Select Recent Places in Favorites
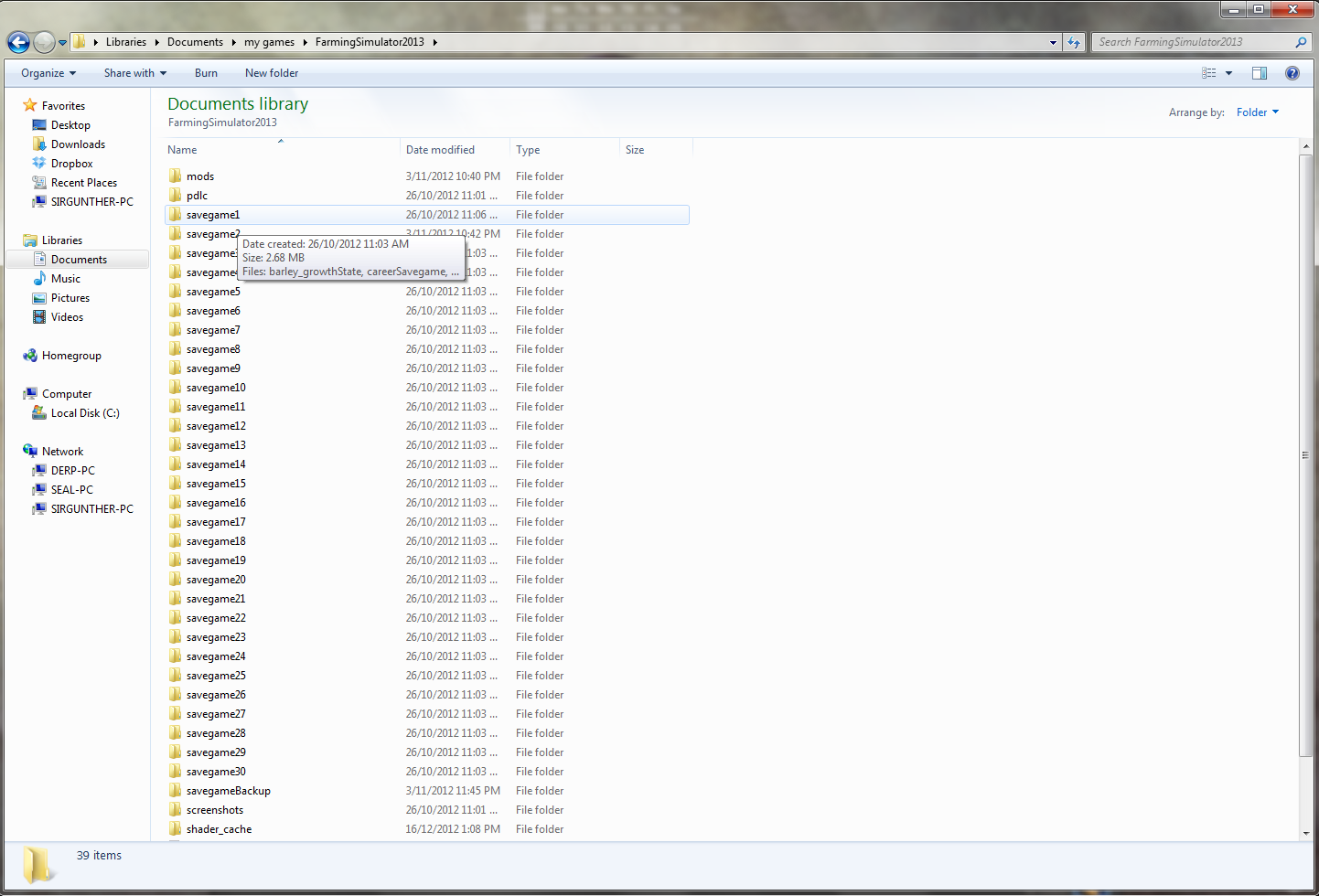This screenshot has height=896, width=1319. (x=83, y=183)
